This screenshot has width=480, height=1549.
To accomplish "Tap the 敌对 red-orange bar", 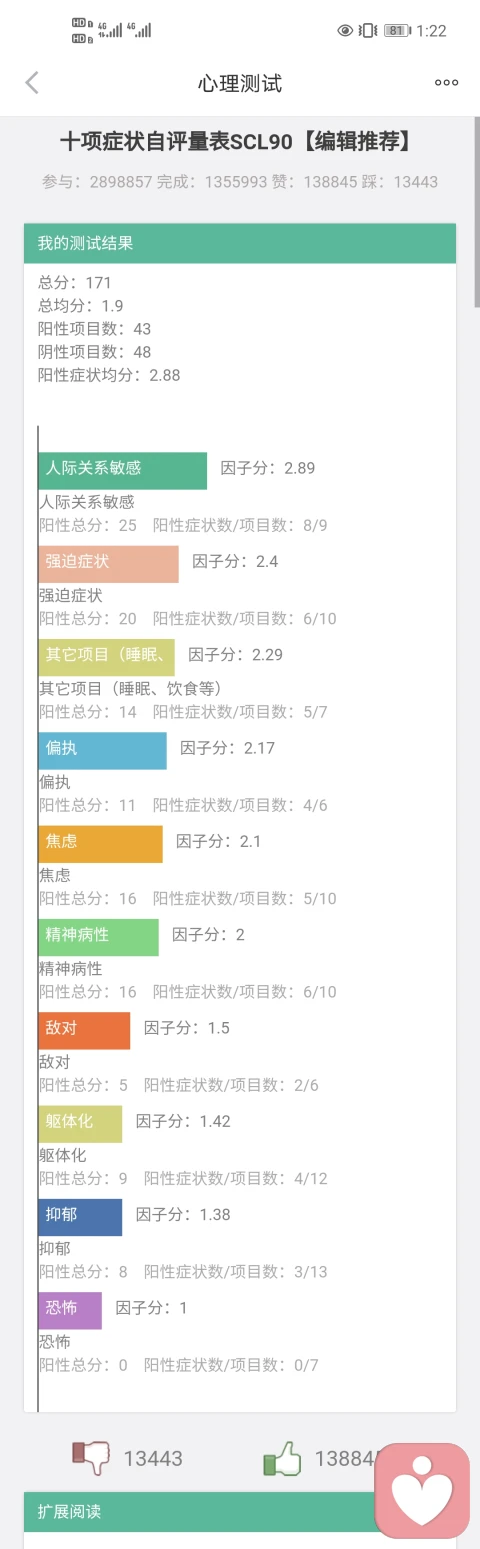I will (85, 1030).
